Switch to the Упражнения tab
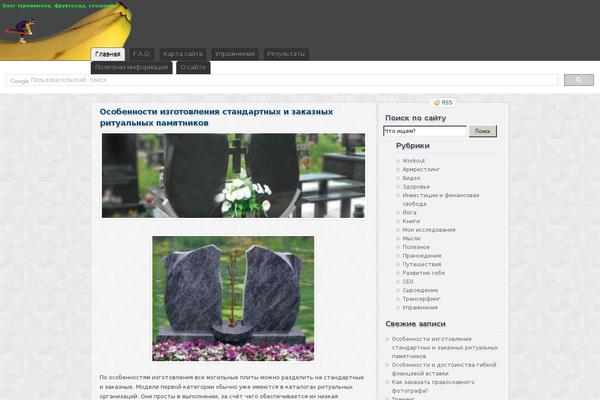The image size is (600, 400). [235, 54]
